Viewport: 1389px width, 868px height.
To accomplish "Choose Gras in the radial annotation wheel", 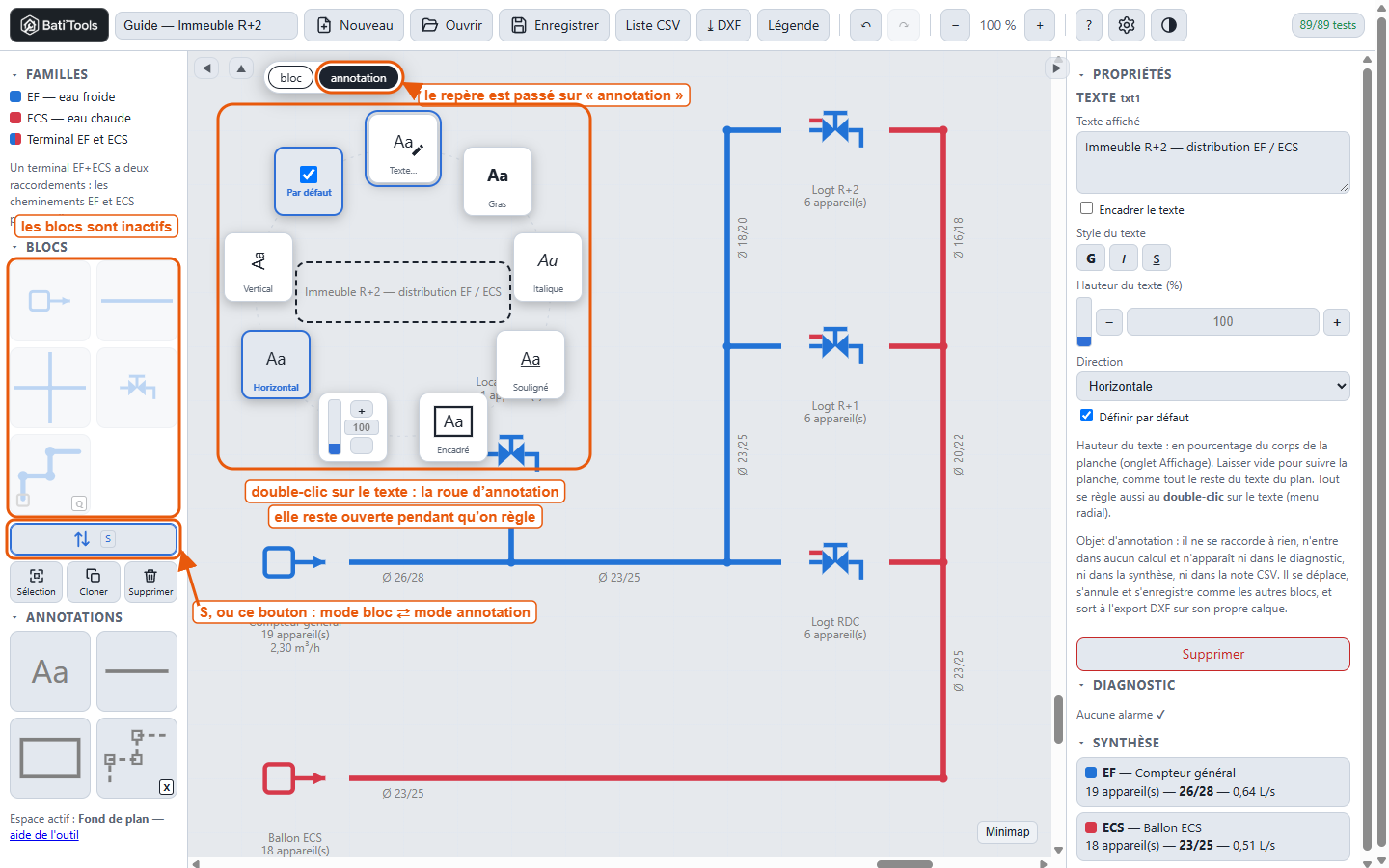I will point(498,181).
